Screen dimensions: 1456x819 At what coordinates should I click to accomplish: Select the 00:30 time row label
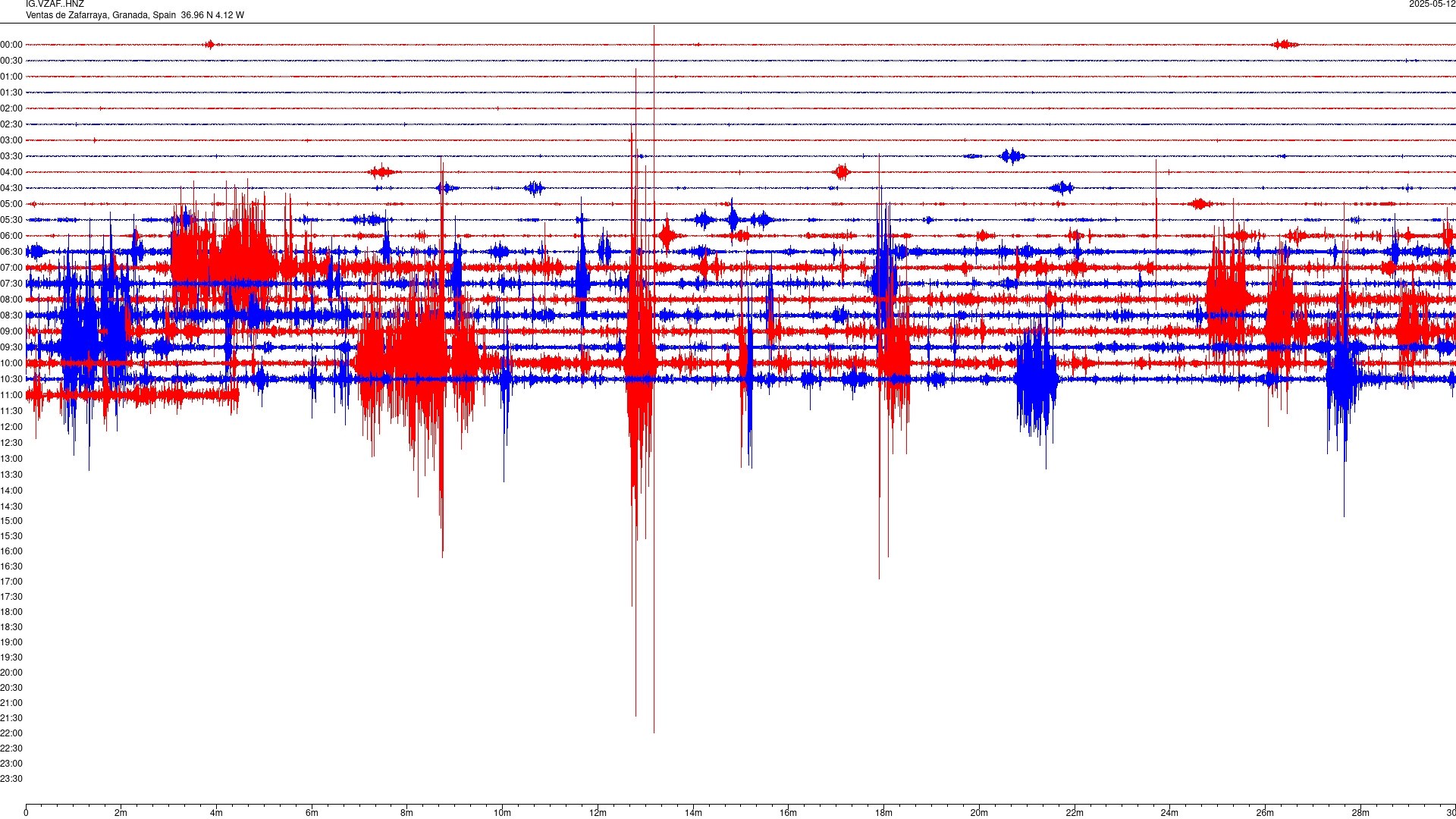[11, 61]
